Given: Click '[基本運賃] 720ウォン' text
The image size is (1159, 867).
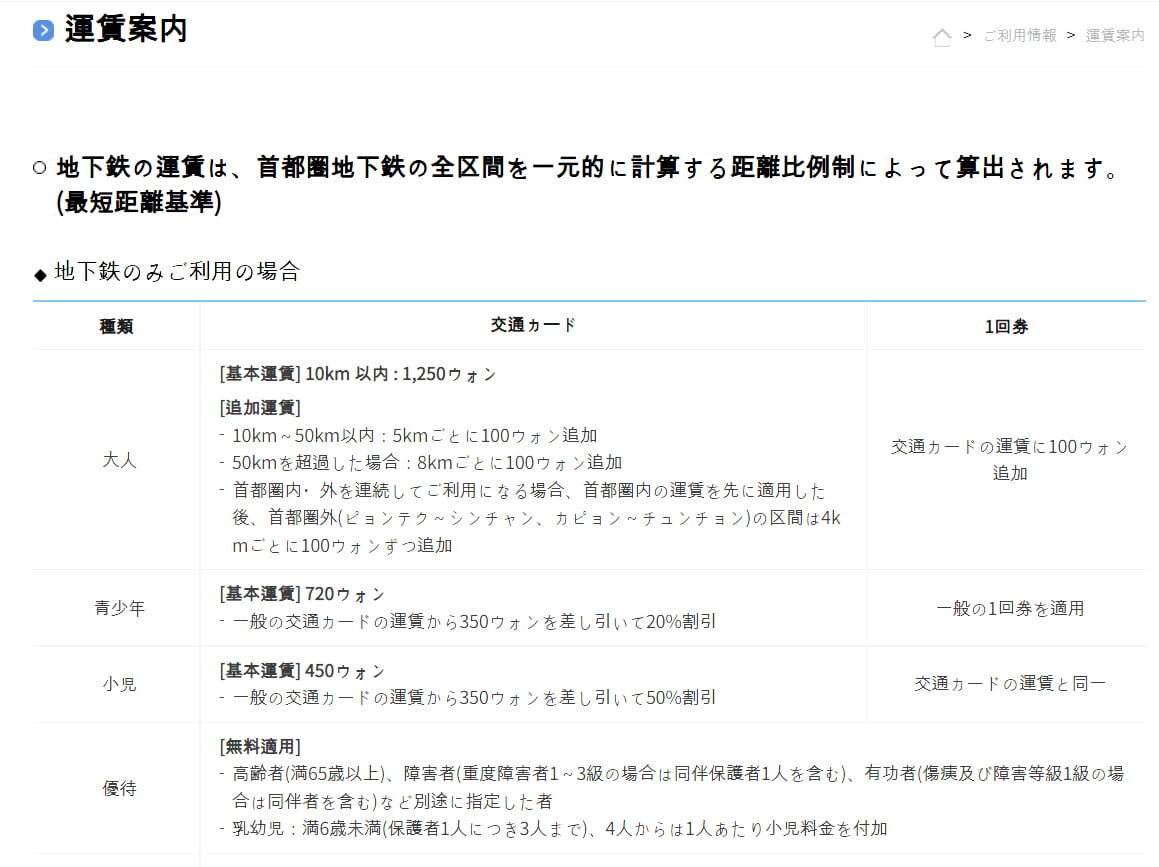Looking at the screenshot, I should coord(302,594).
